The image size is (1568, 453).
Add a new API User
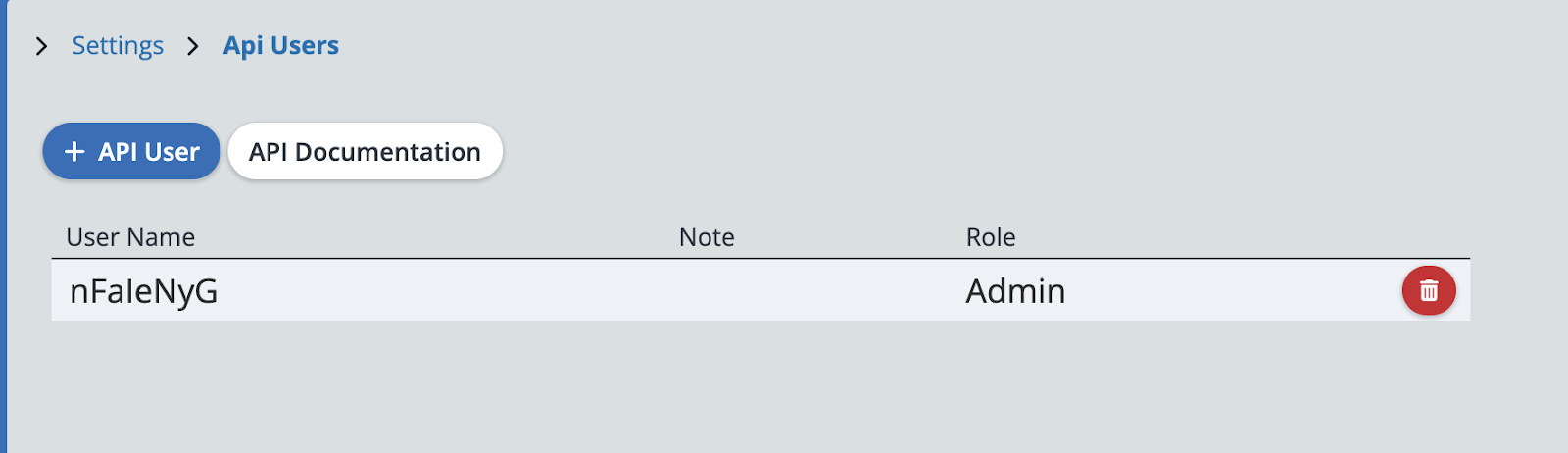tap(131, 152)
